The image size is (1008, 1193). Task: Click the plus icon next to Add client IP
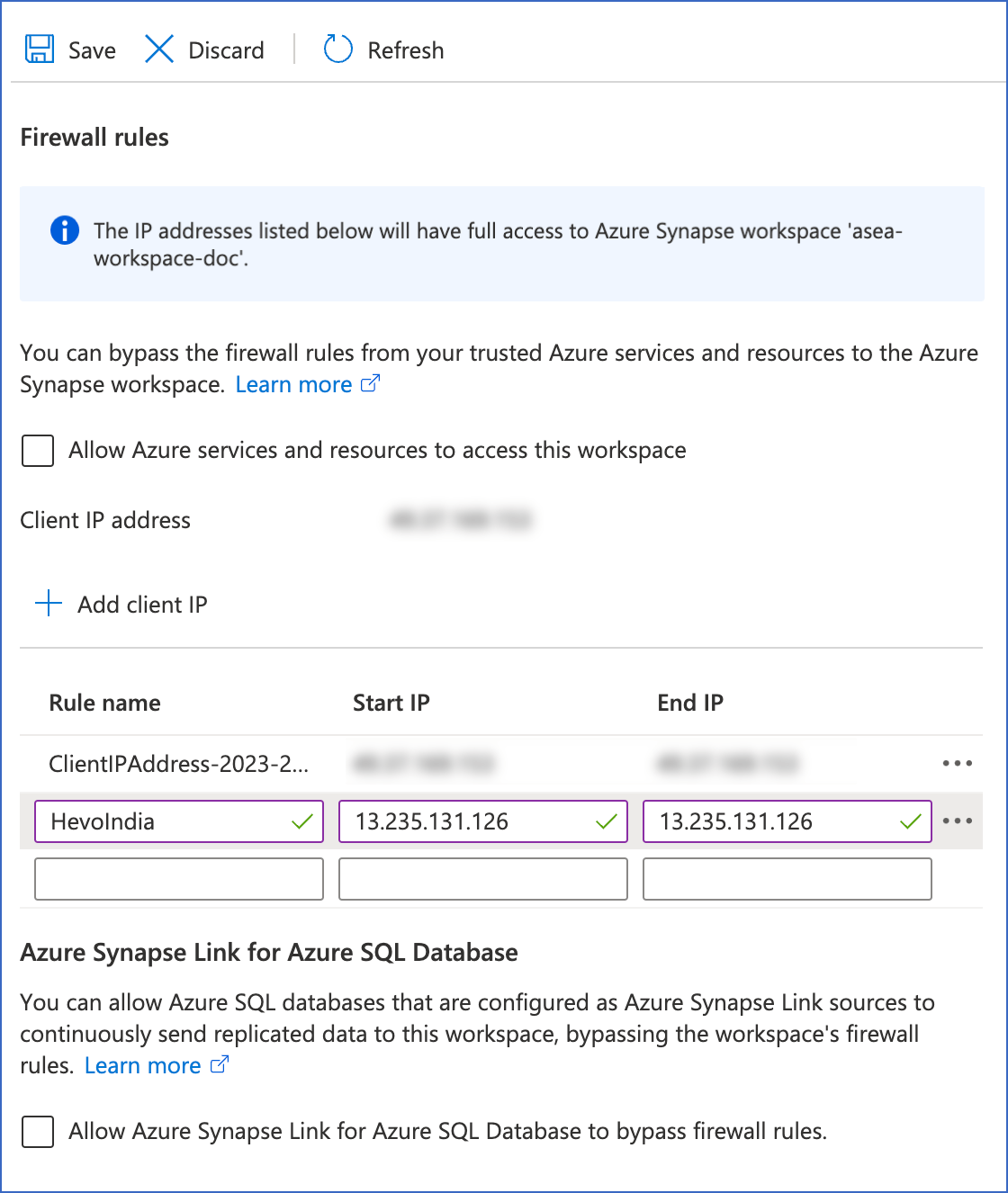47,603
